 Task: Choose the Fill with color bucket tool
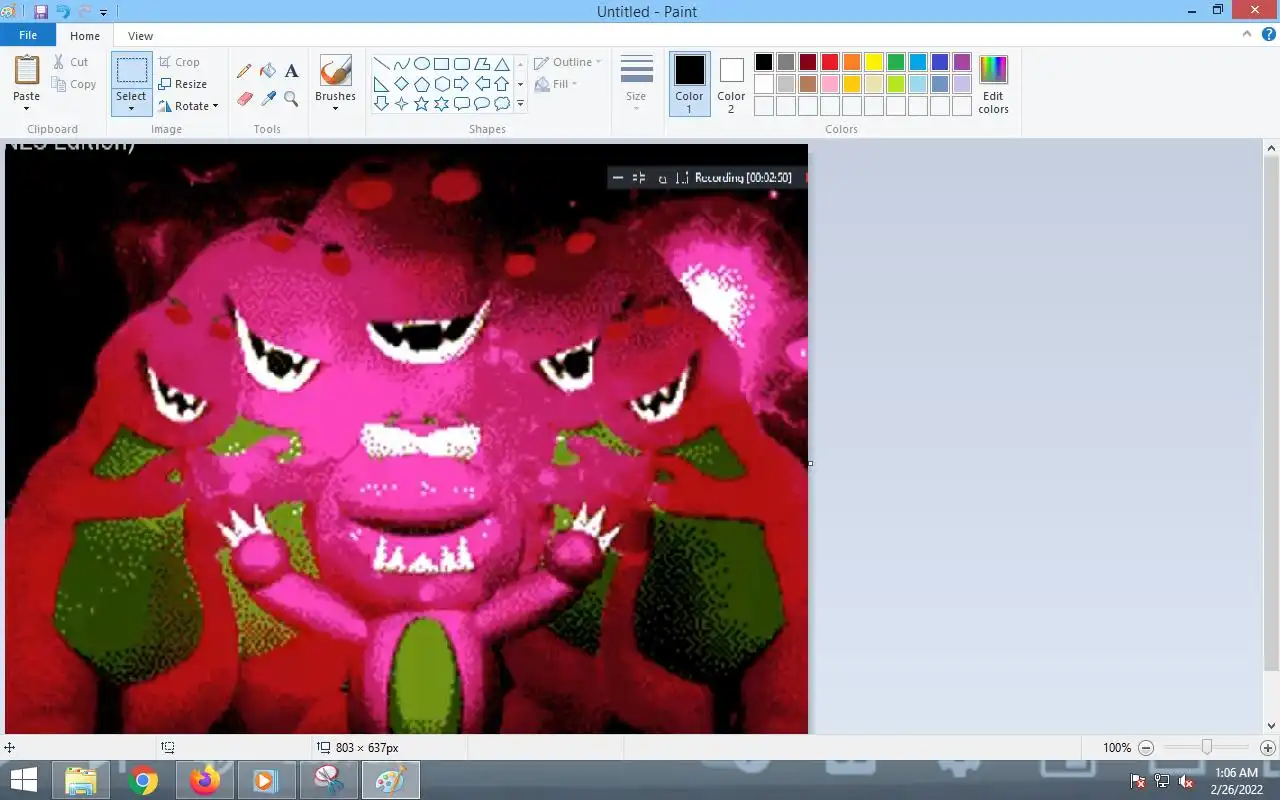pos(268,71)
